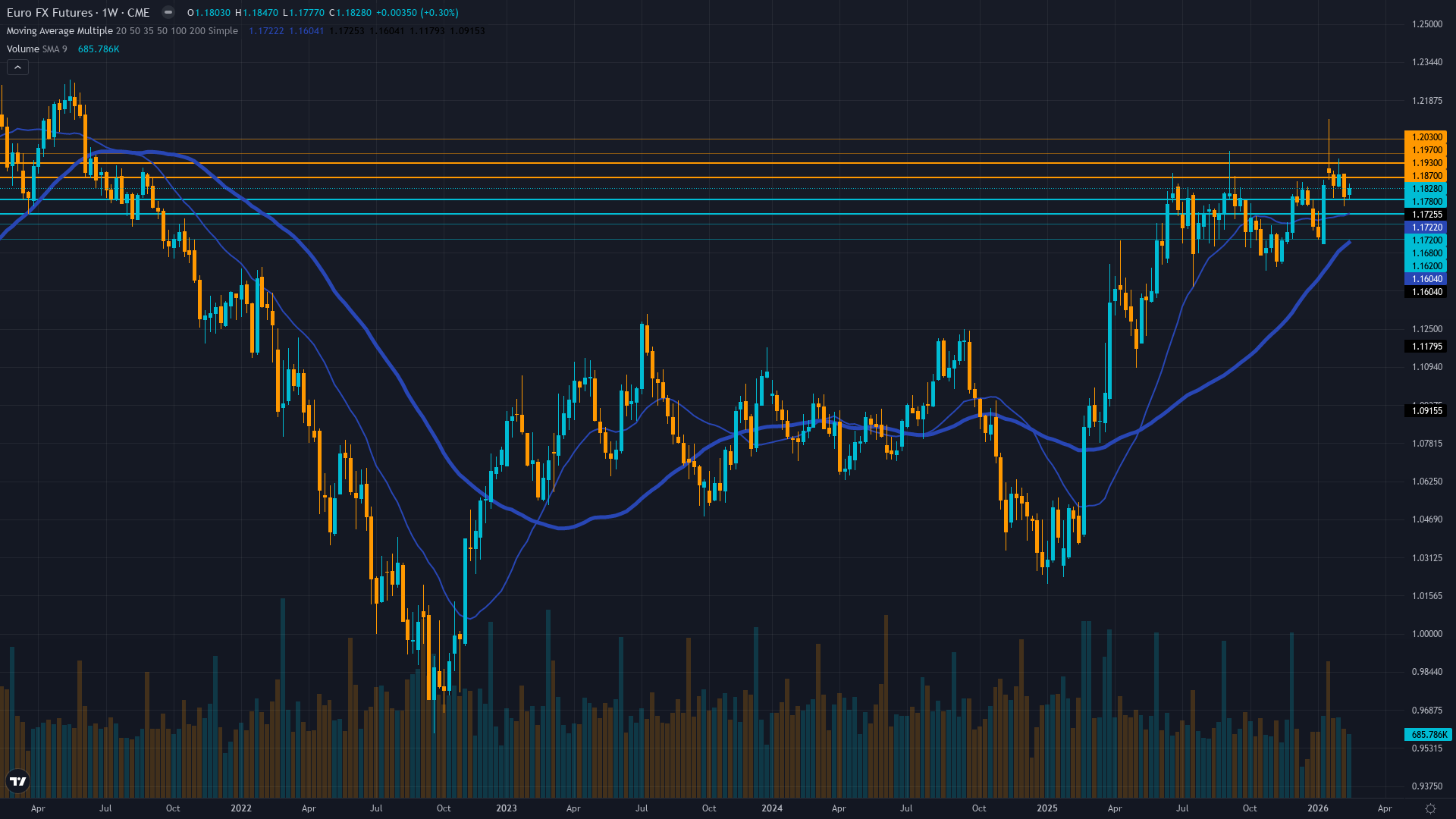Select the thick orange horizontal line at 1.19300

(x=701, y=163)
